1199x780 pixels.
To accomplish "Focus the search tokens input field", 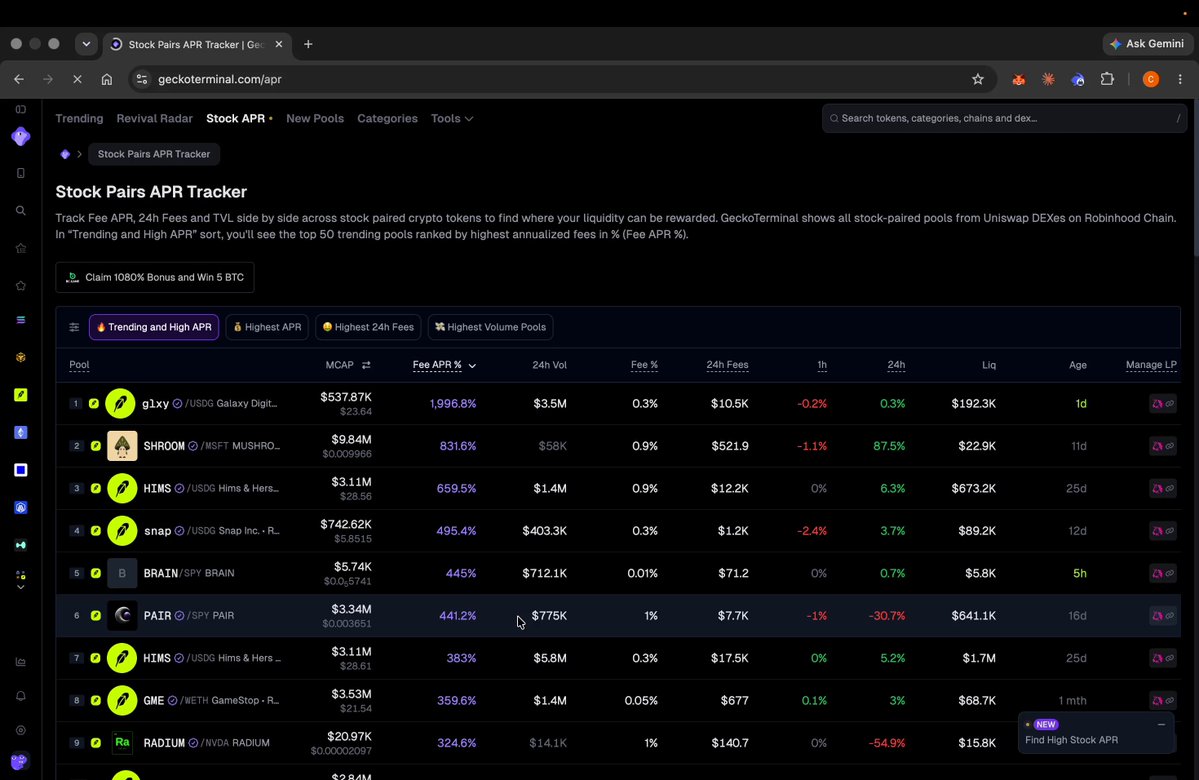I will click(1004, 119).
